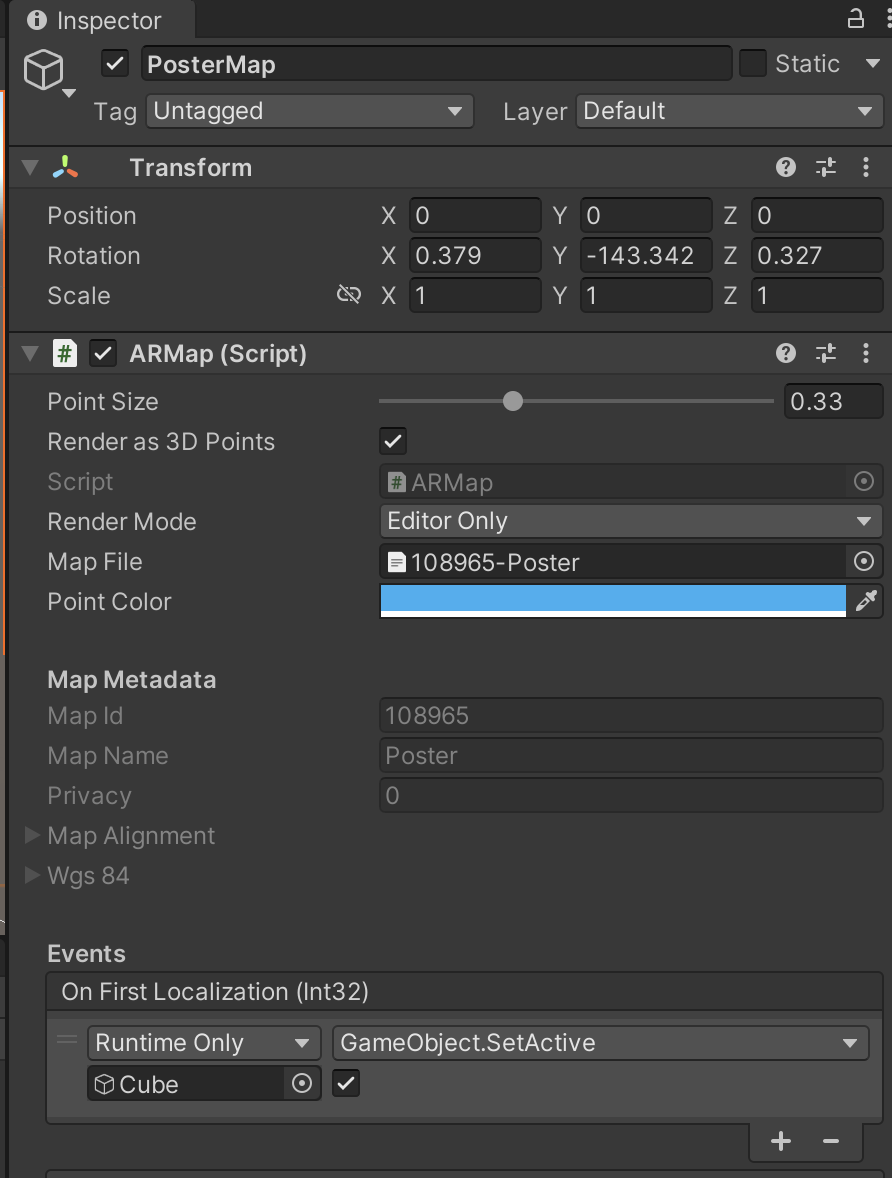
Task: Click the Map Metadata heading
Action: click(132, 679)
